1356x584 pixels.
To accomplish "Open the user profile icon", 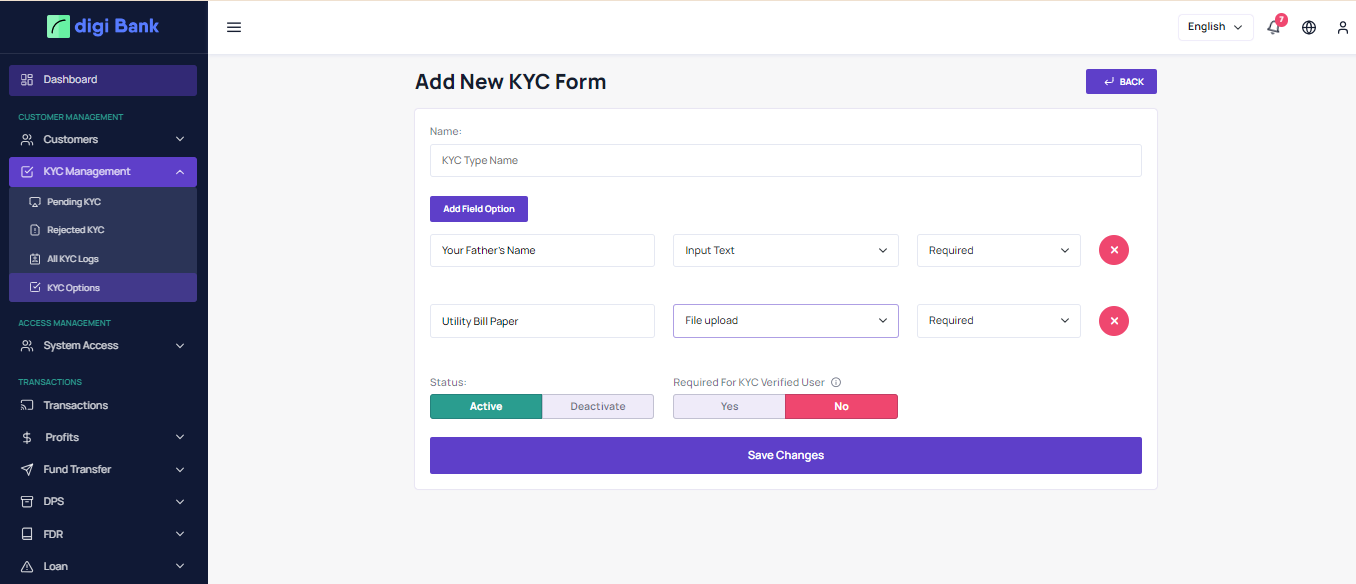I will click(1343, 27).
